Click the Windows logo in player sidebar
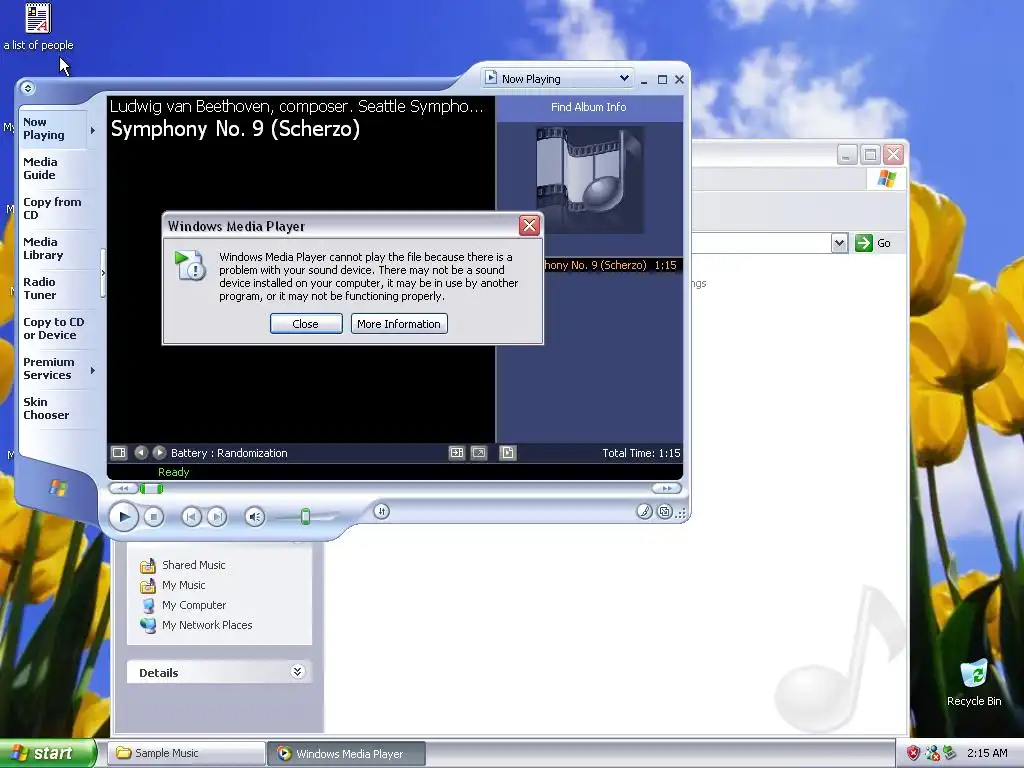Screen dimensions: 1024x768 point(58,487)
